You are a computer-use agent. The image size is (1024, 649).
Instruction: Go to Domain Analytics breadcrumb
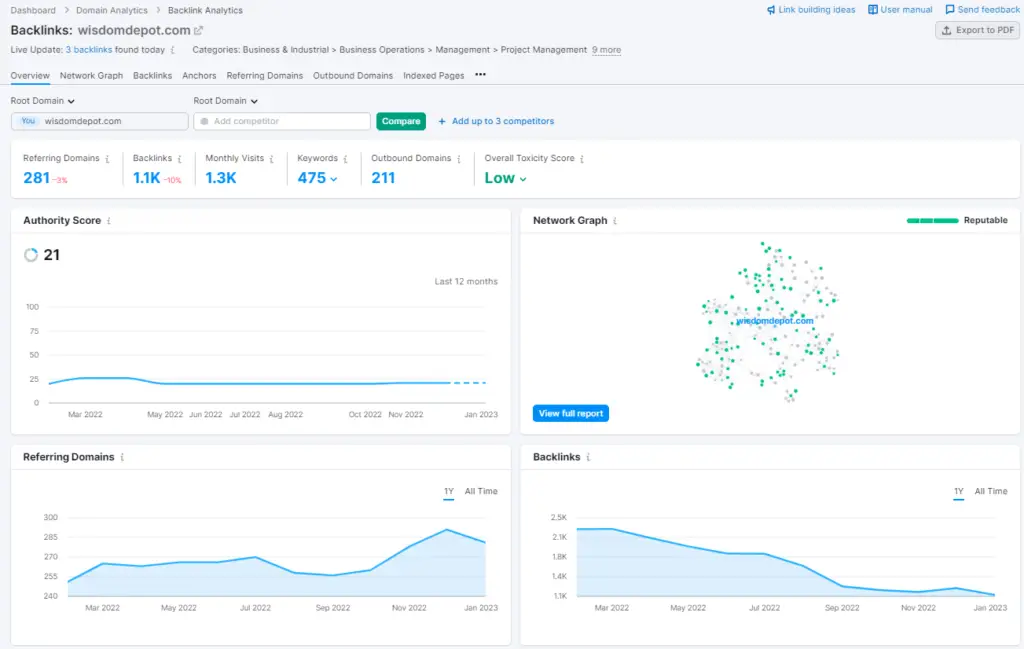coord(112,10)
